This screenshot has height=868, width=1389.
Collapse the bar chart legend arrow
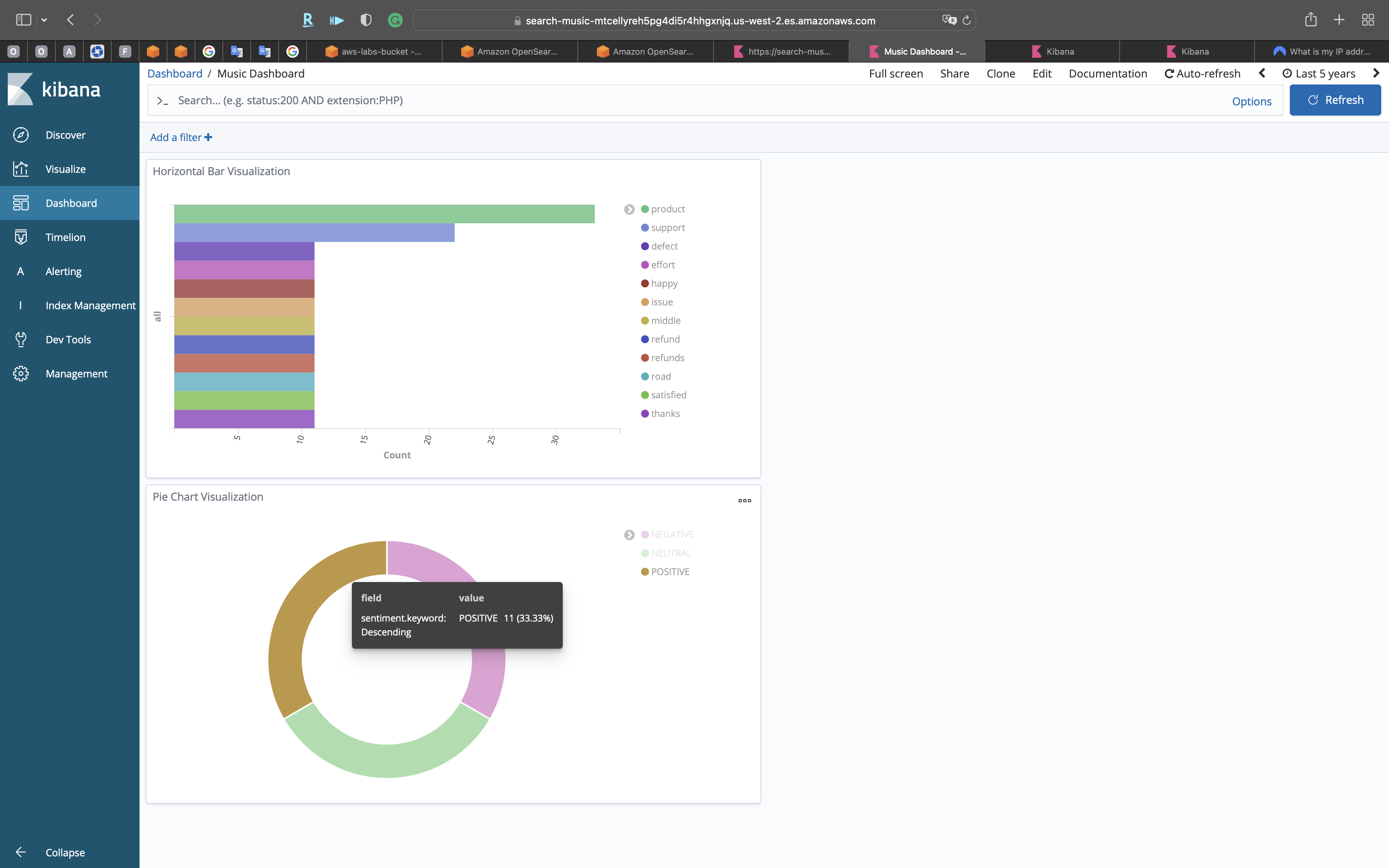point(629,210)
